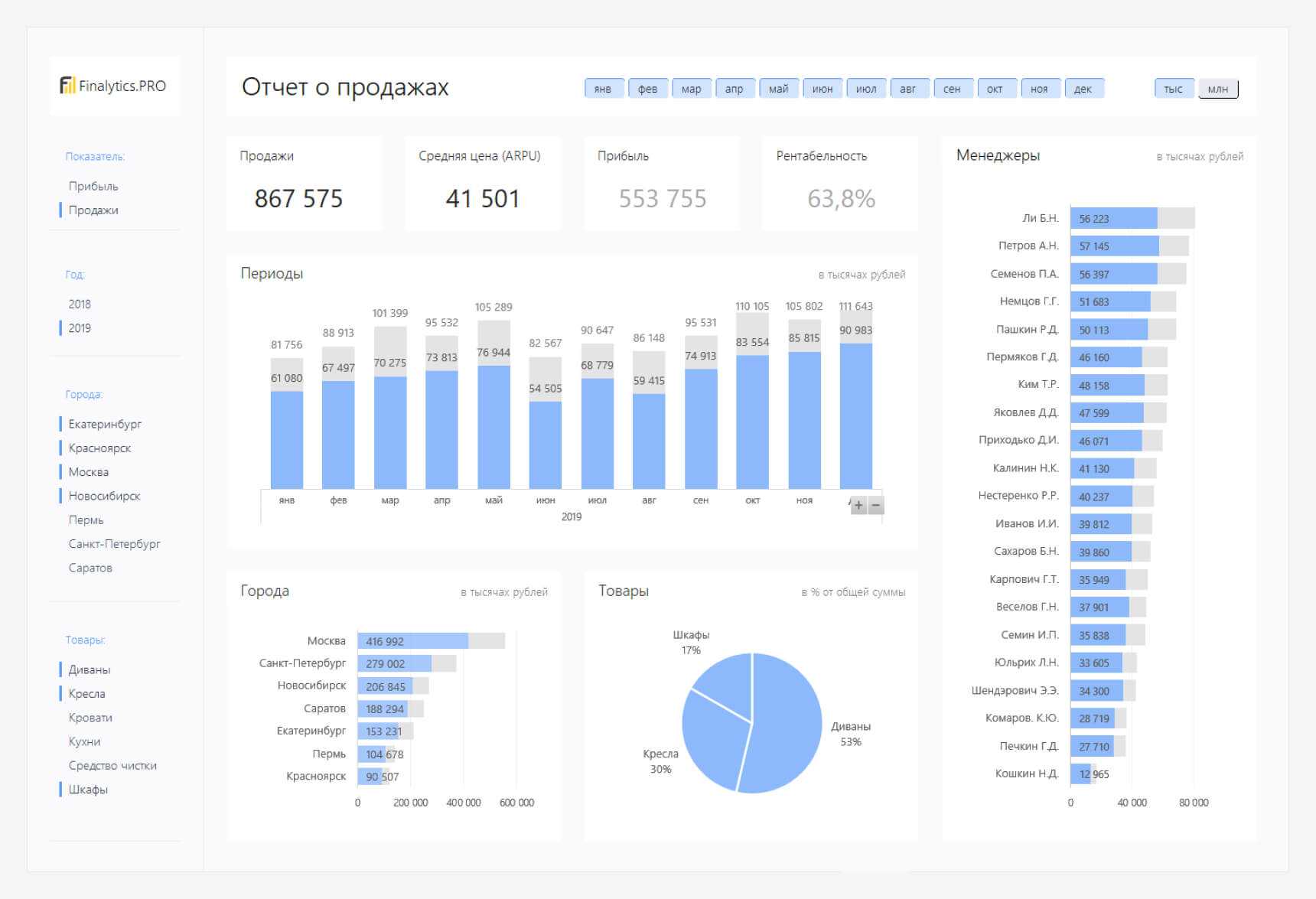
Task: Toggle Средство чистки product filter
Action: point(112,765)
